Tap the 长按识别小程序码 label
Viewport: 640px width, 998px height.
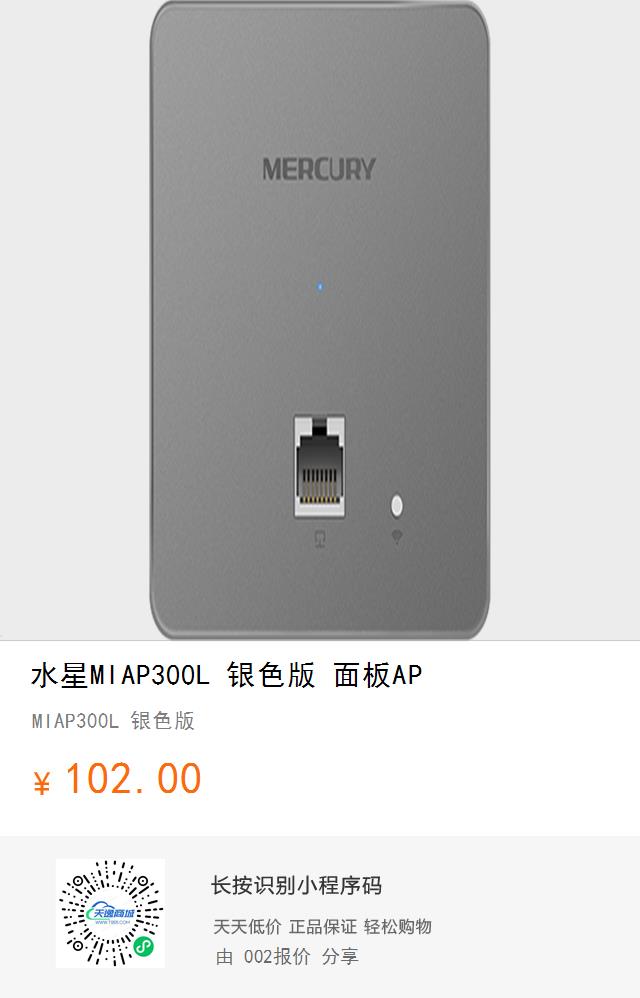(296, 885)
